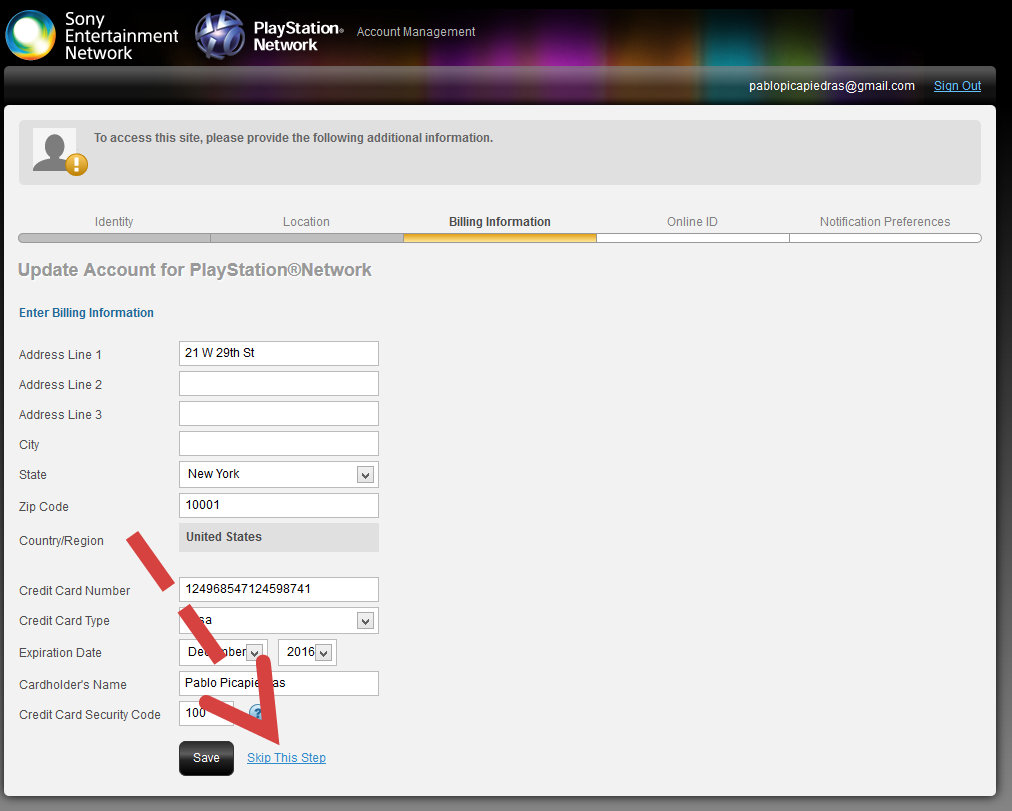This screenshot has height=811, width=1012.
Task: Click the Credit Card Number field
Action: pos(278,589)
